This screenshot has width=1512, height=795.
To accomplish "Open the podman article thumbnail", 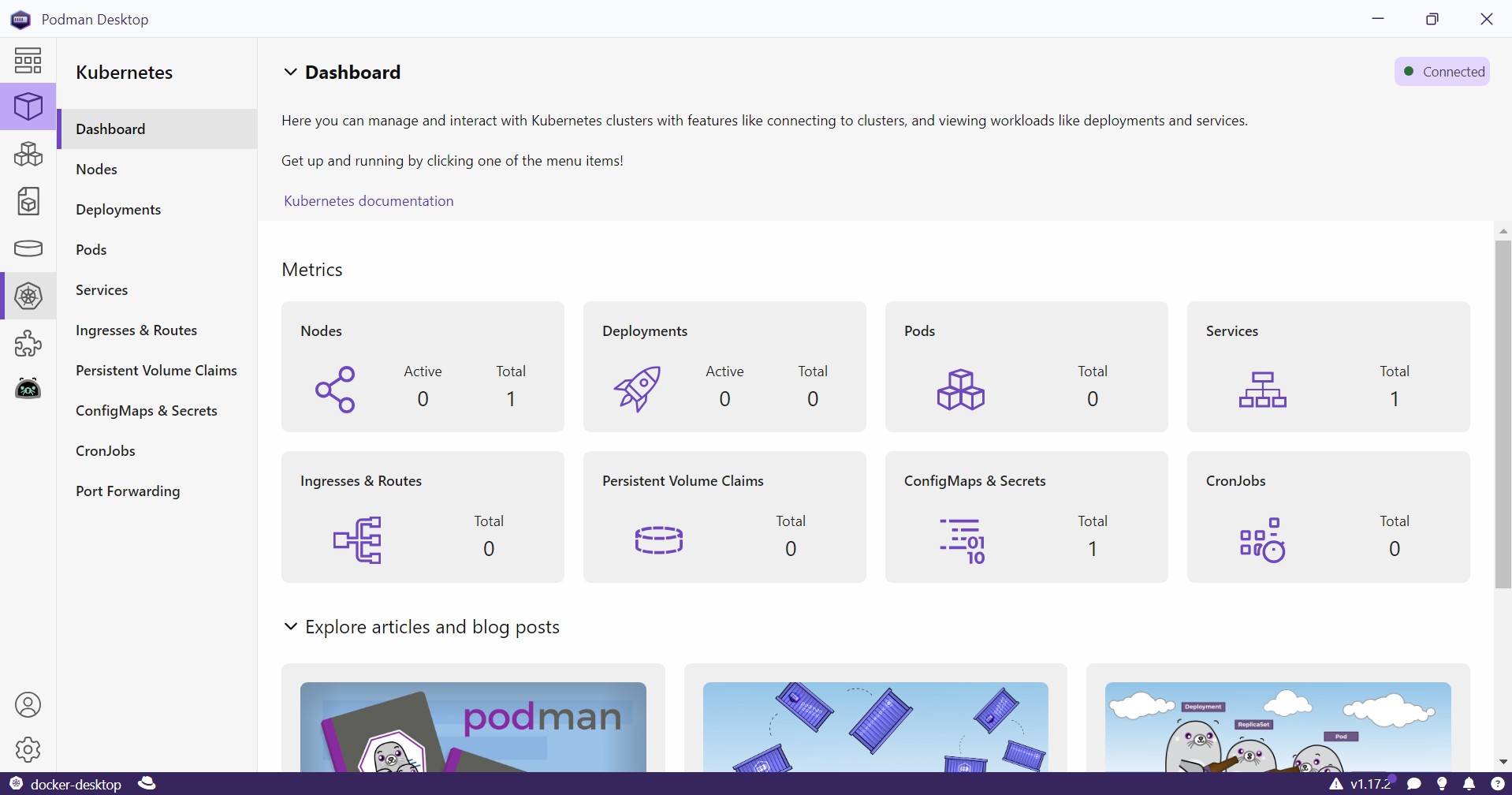I will (x=473, y=726).
